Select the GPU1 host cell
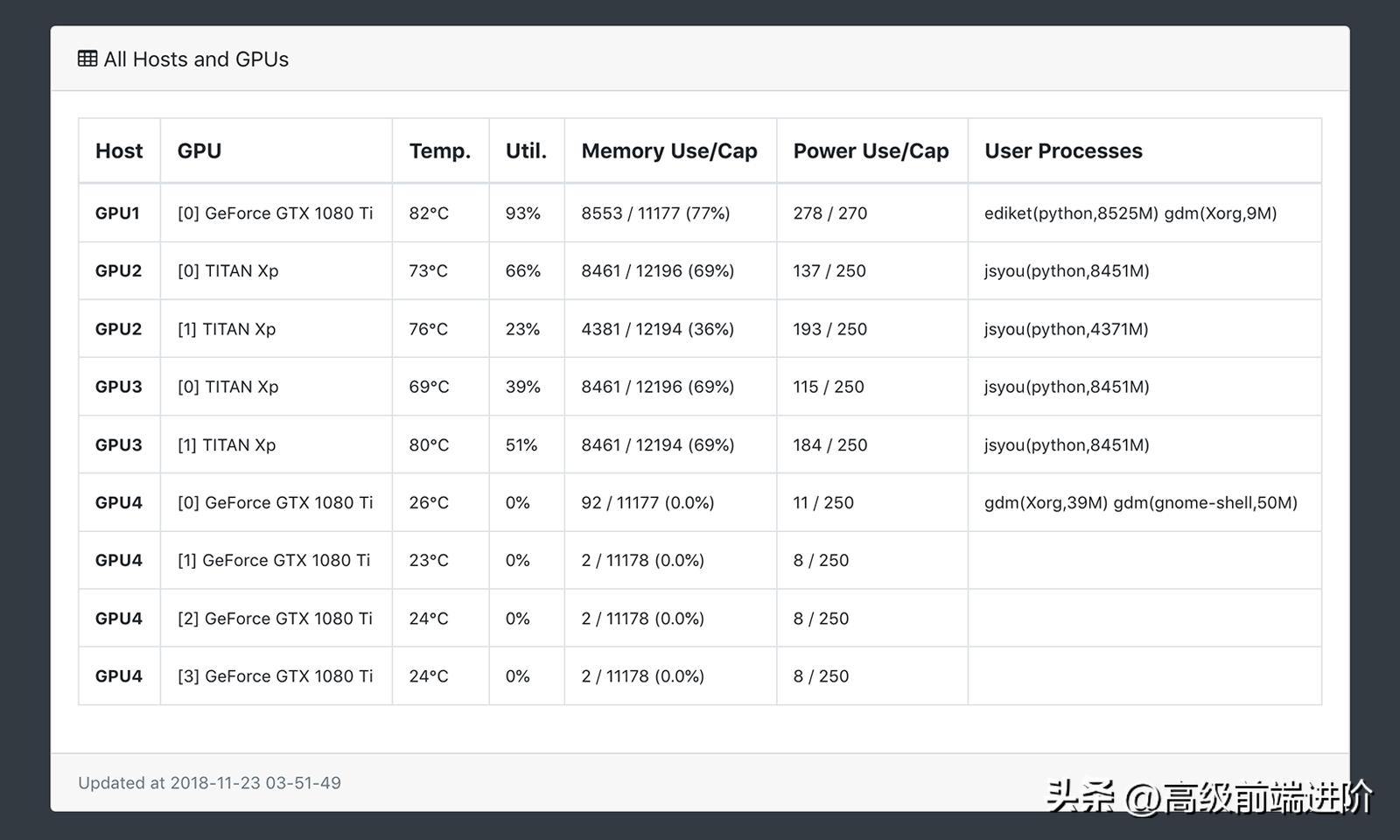The width and height of the screenshot is (1400, 840). coord(117,213)
